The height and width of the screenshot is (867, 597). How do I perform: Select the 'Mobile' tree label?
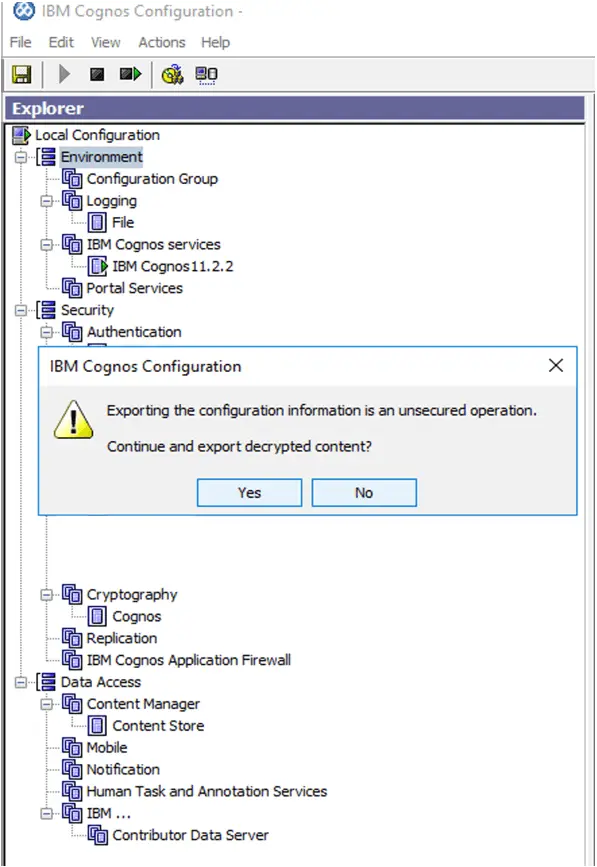[107, 748]
